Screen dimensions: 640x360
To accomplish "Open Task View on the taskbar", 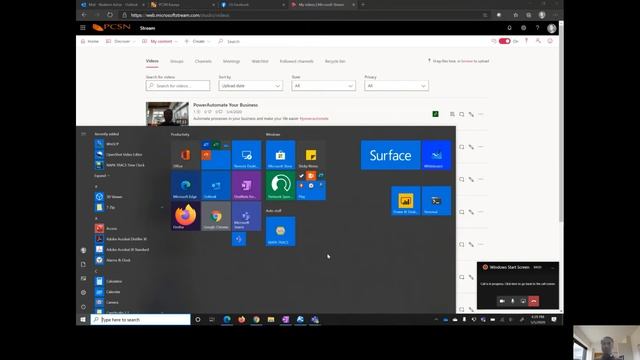I will click(x=212, y=320).
